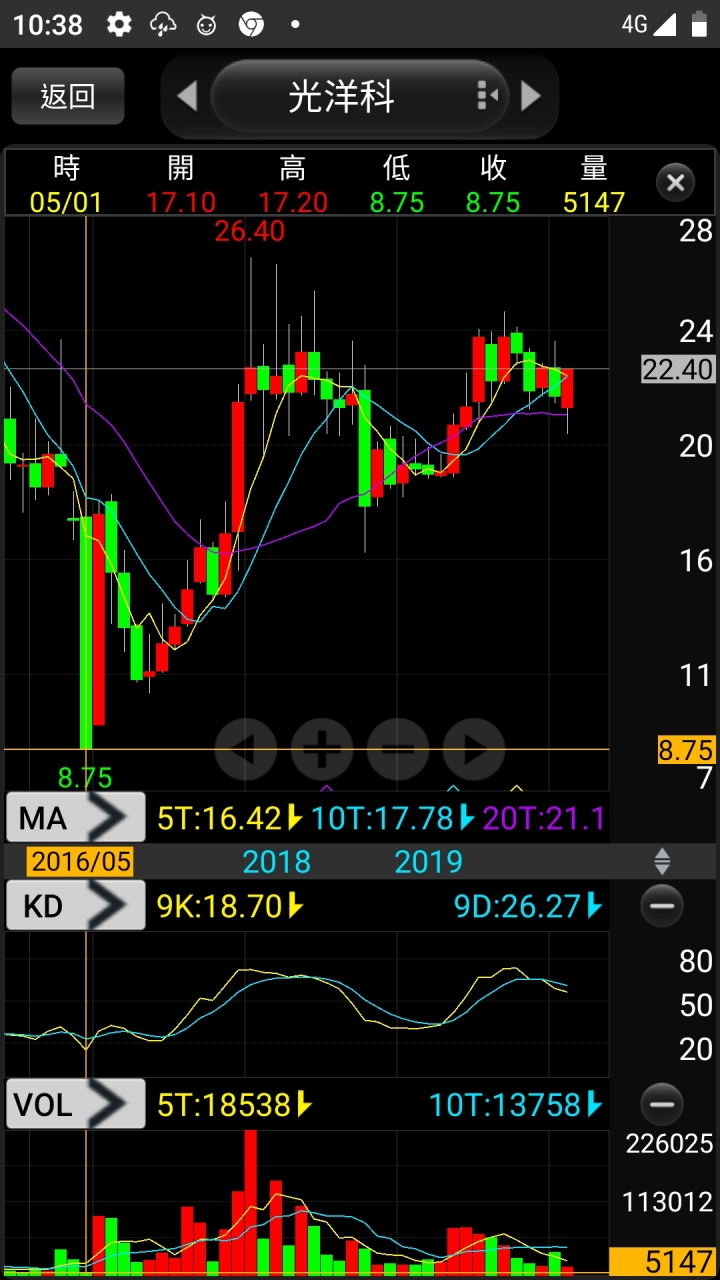
Task: Open the MA indicator selector
Action: (x=76, y=819)
